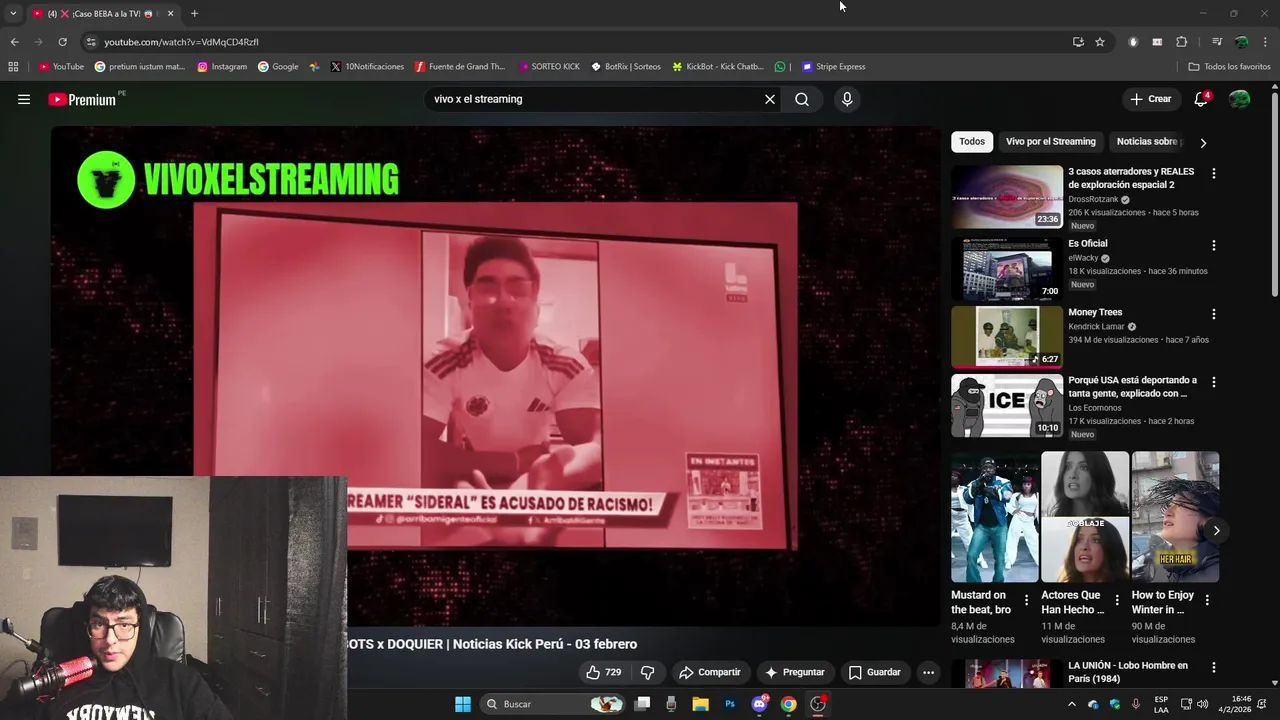Clear the search text with the X
Screen dimensions: 1280x720
770,99
